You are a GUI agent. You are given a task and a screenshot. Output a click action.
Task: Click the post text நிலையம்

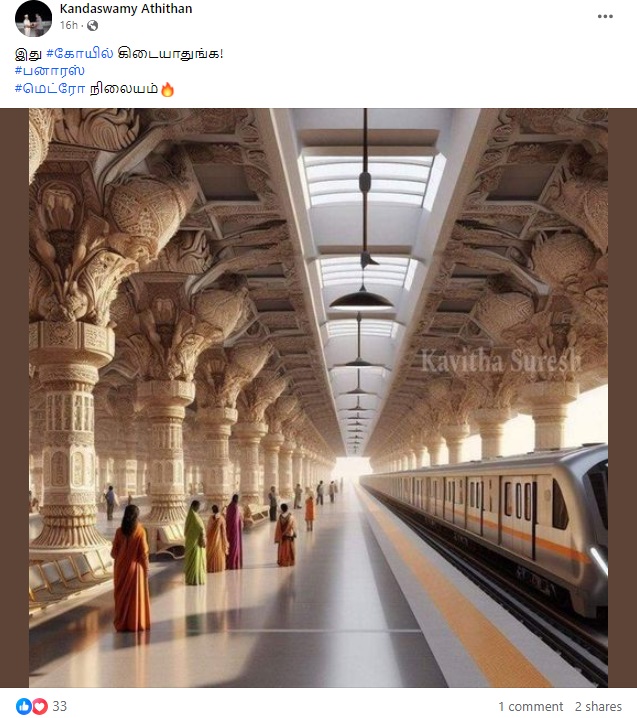(124, 88)
